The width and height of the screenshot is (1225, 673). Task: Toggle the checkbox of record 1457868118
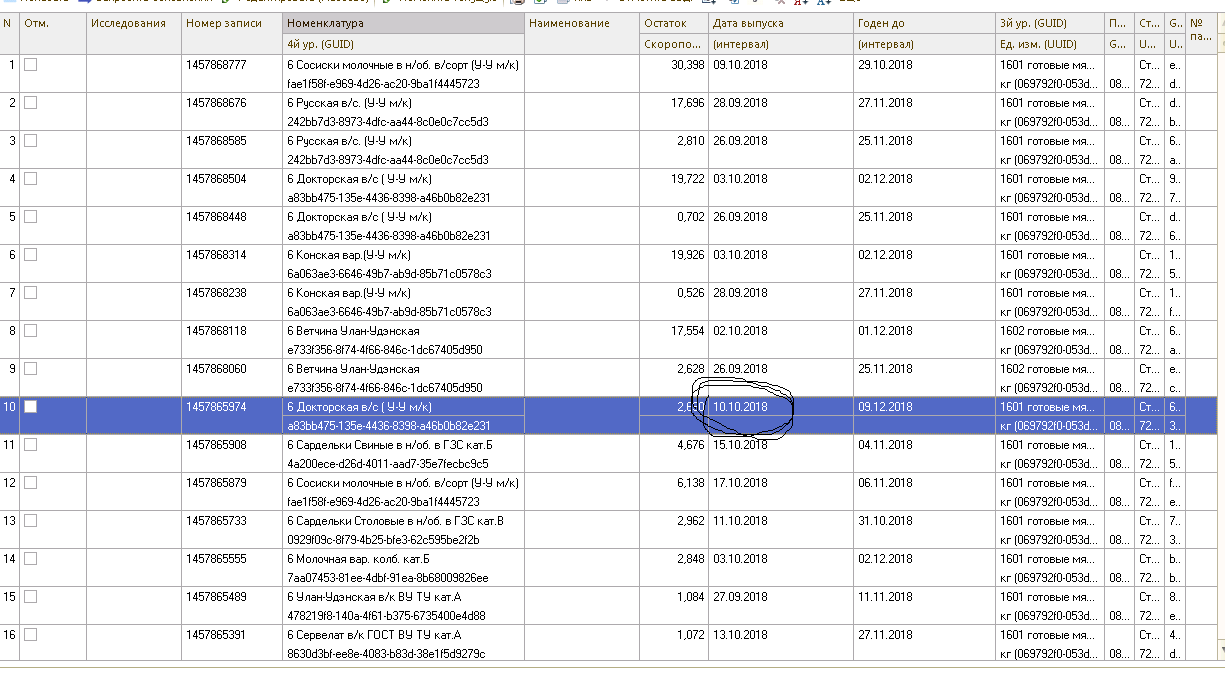click(x=30, y=330)
